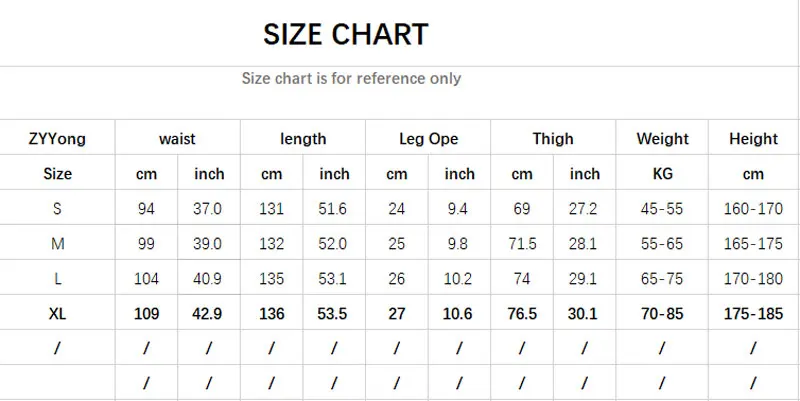Click the L height cell 170-180
The width and height of the screenshot is (800, 401).
pos(753,279)
